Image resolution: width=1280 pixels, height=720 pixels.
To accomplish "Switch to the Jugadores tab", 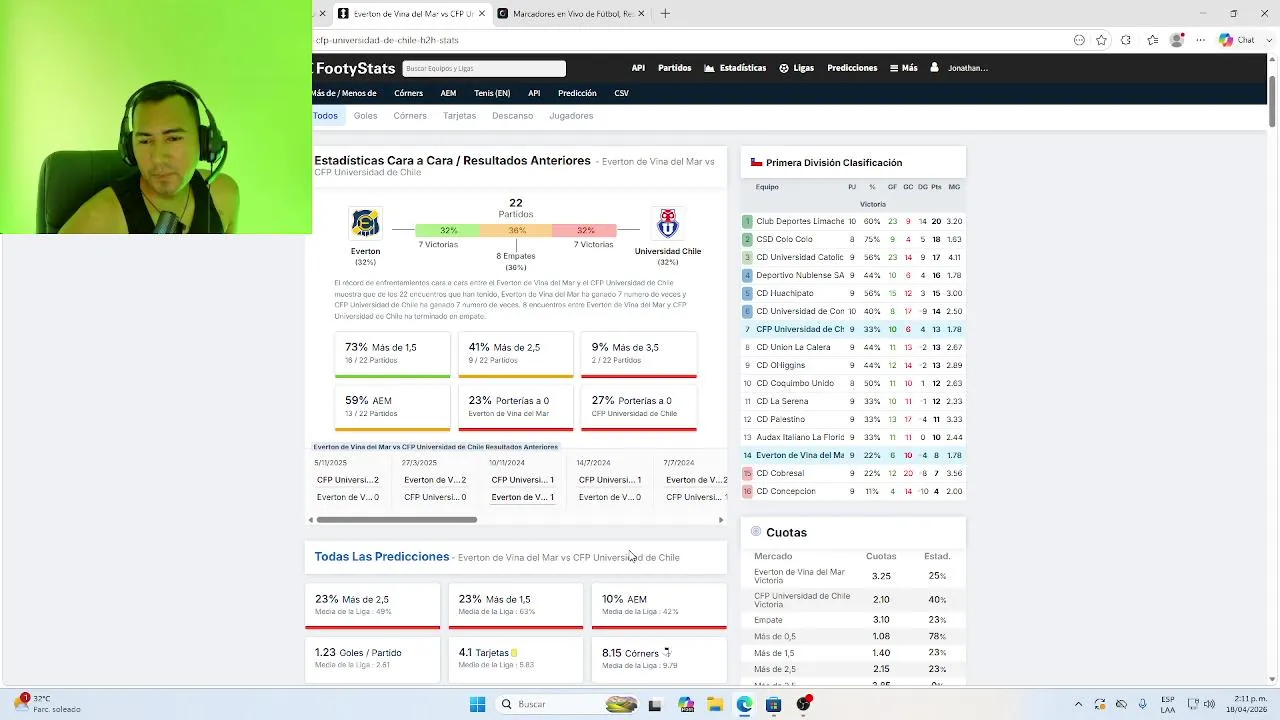I will point(571,115).
